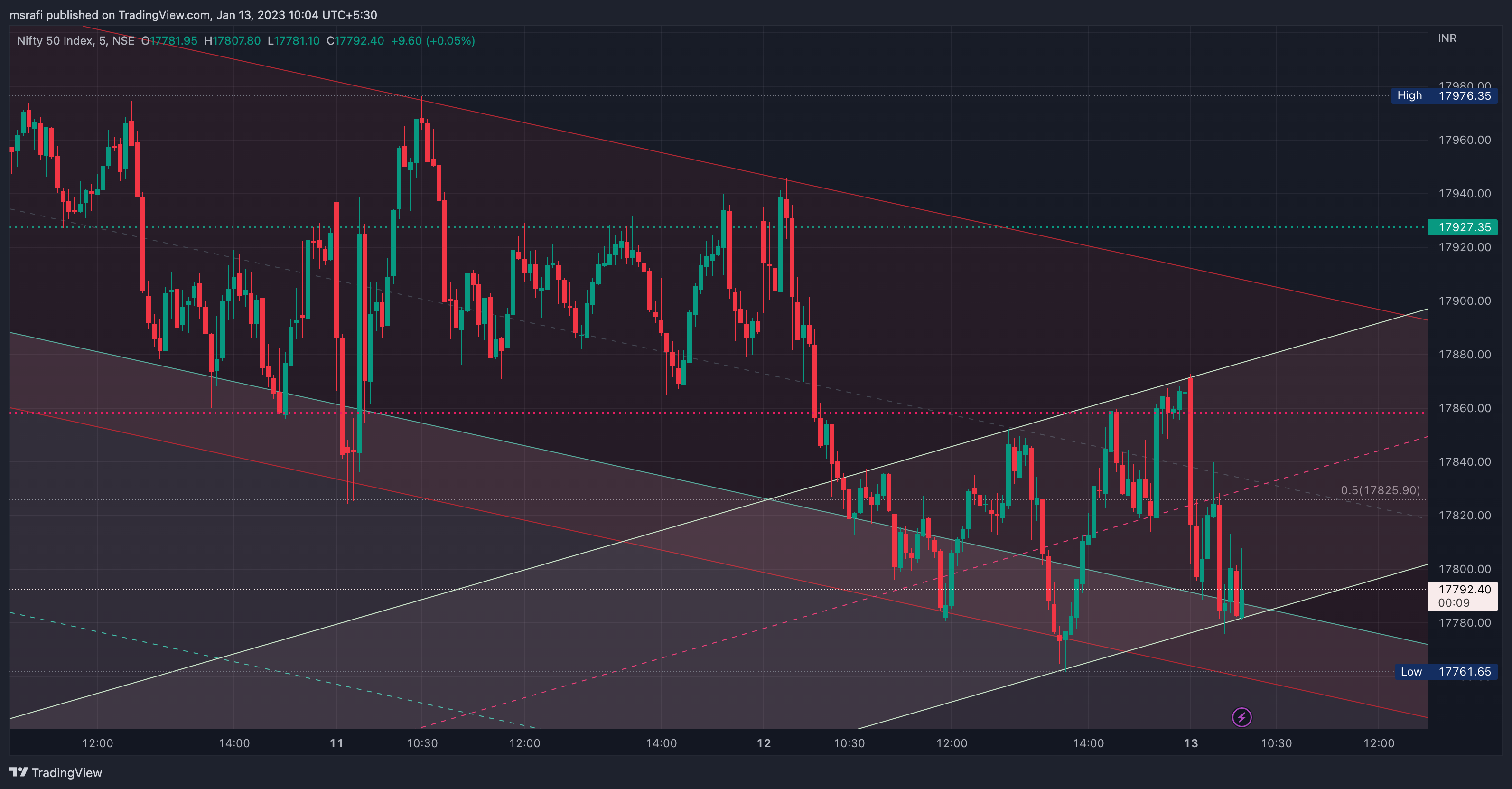
Task: Click the 17780.00 price axis value
Action: [1465, 623]
